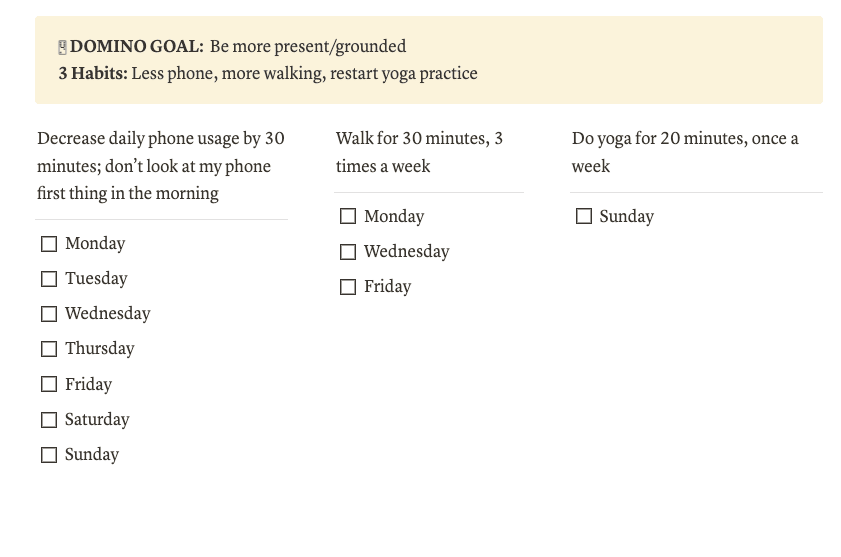Check Tuesday under phone usage habit

[x=49, y=279]
